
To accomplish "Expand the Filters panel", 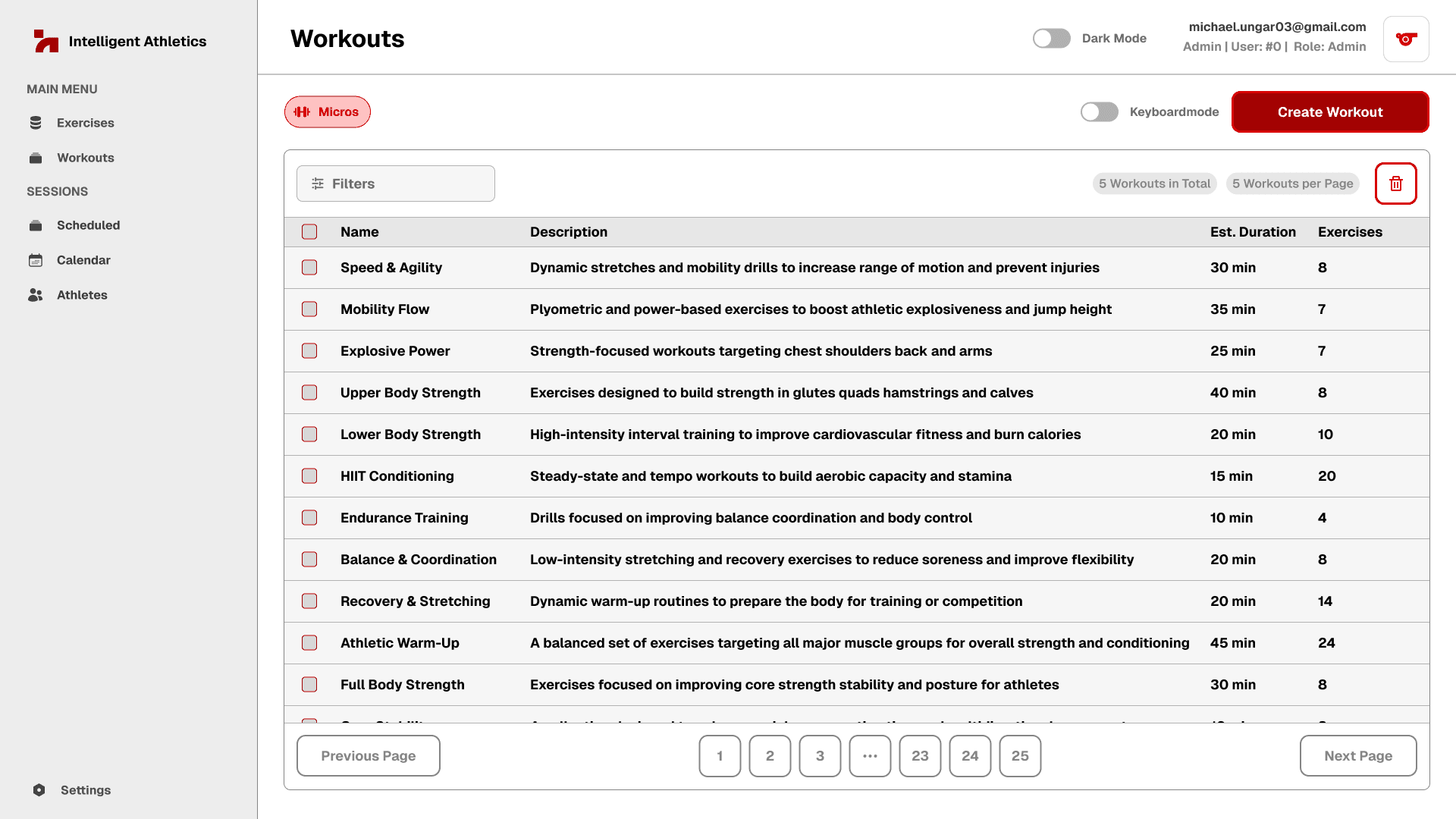I will [396, 184].
